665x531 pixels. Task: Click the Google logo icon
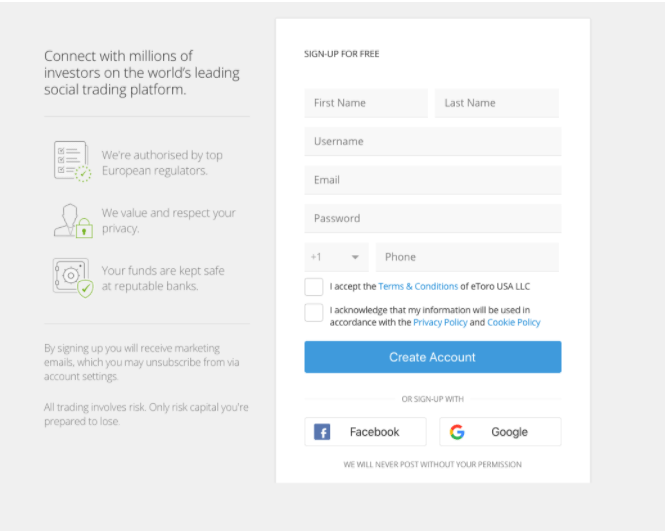tap(457, 432)
